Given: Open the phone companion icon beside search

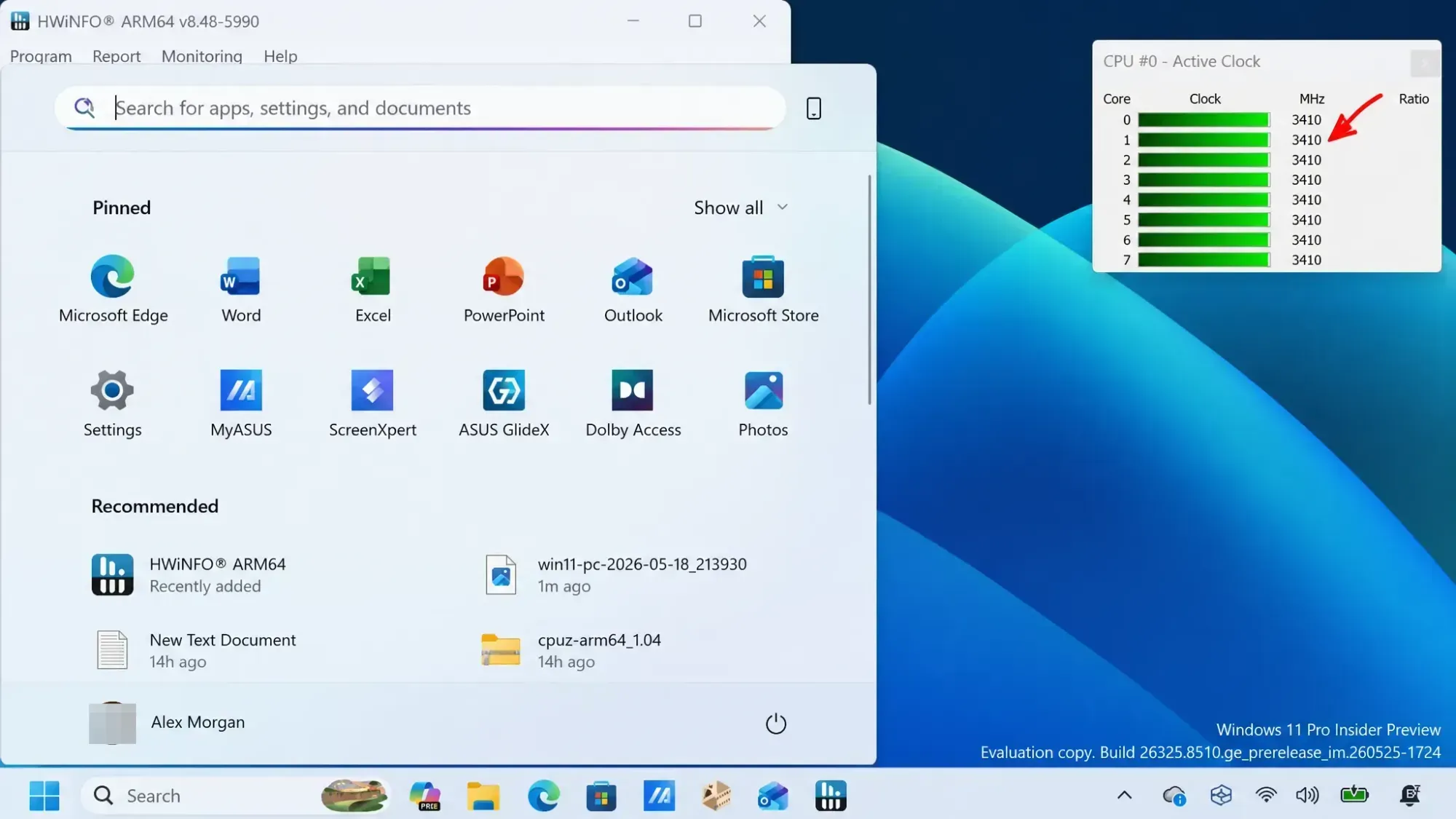Looking at the screenshot, I should (813, 108).
